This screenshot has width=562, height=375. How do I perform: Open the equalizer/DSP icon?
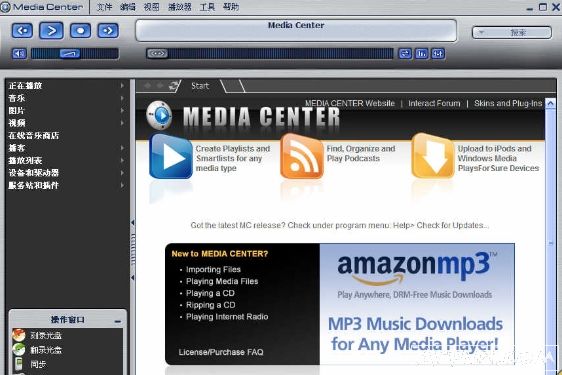422,54
